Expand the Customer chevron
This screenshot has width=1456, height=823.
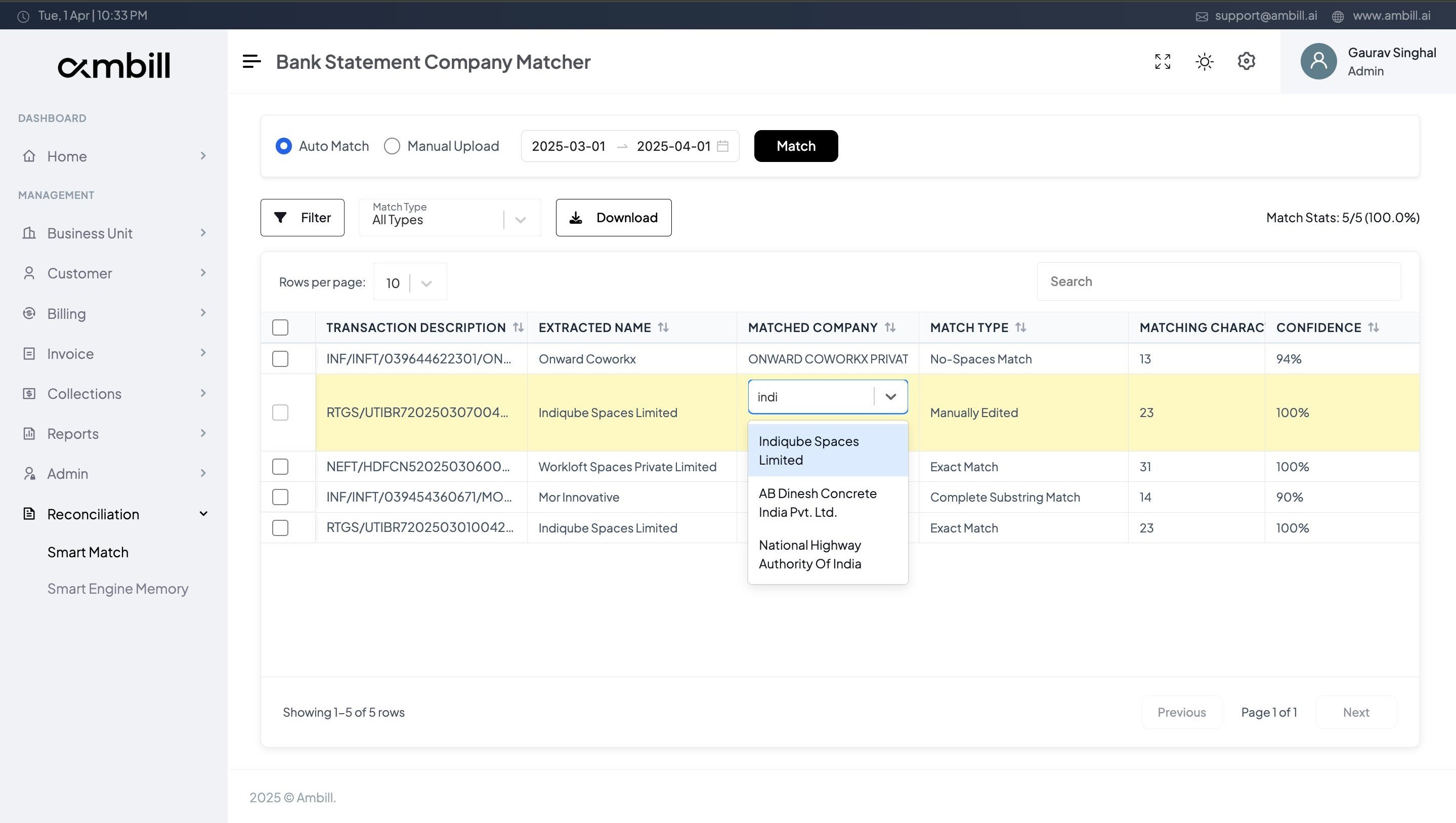pos(203,273)
